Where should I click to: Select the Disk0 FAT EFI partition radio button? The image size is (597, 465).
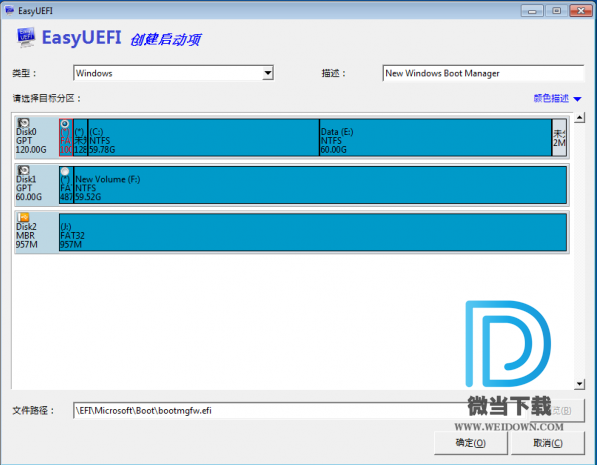65,124
